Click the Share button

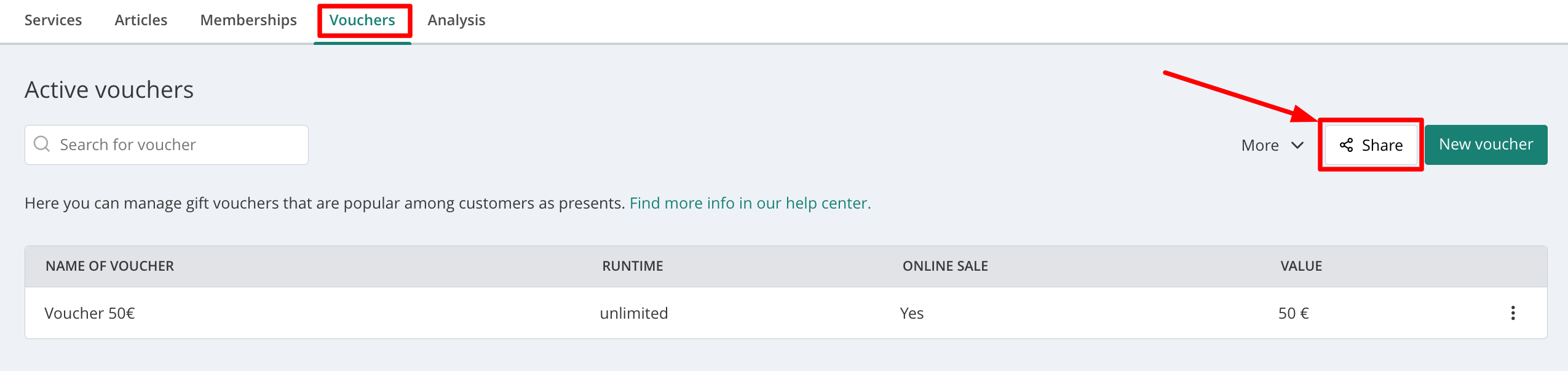(1371, 145)
